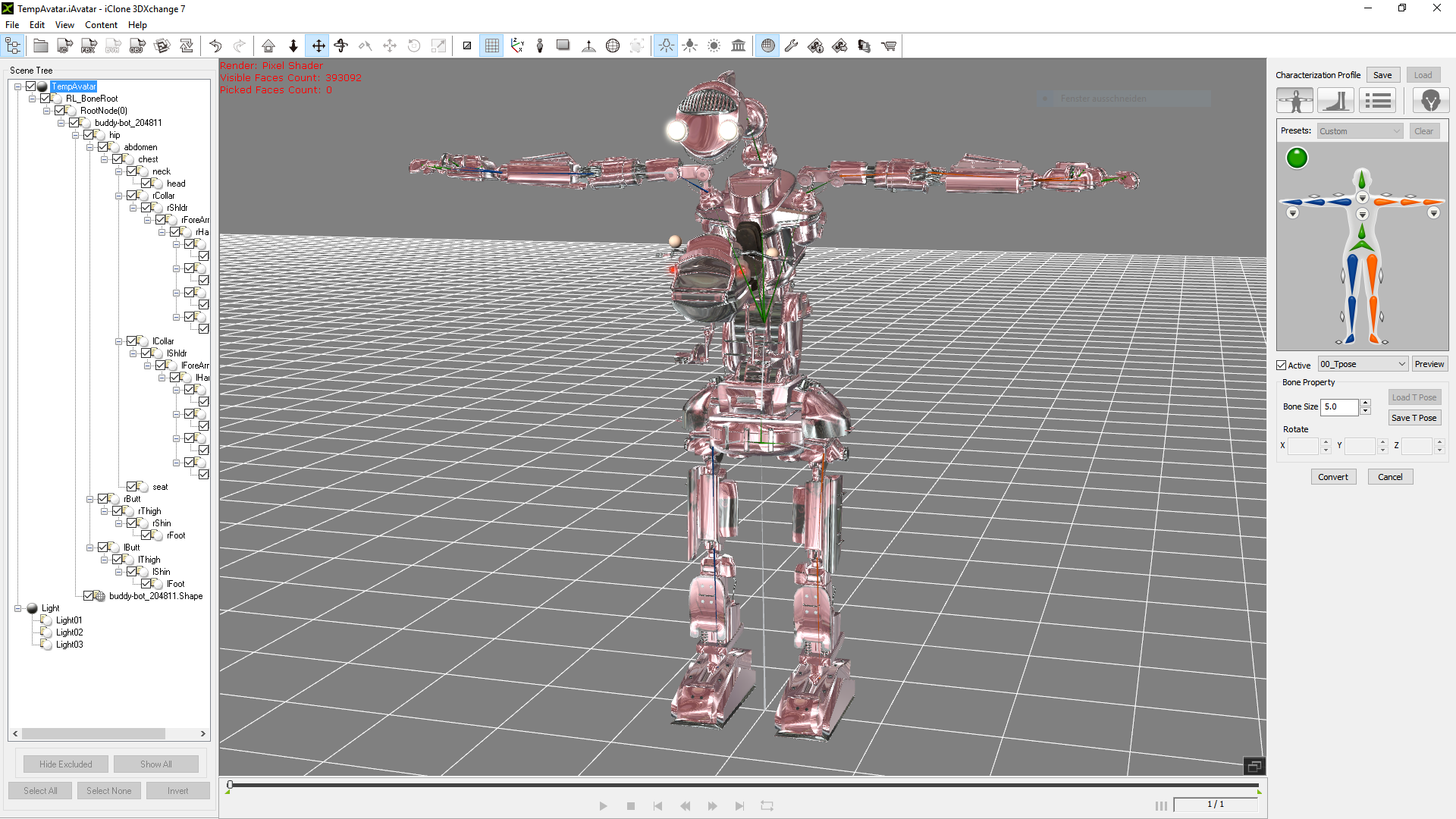This screenshot has width=1456, height=819.
Task: Open the Content menu
Action: pos(101,25)
